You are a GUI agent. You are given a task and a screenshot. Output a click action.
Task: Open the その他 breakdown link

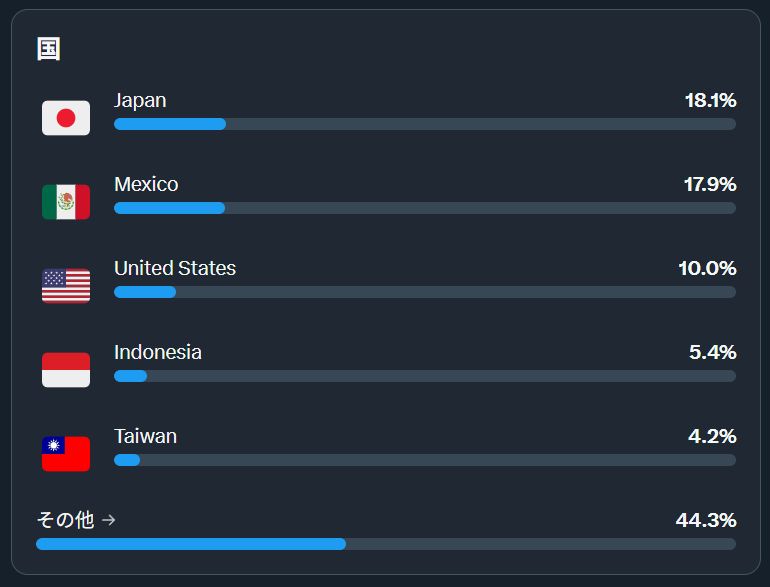coord(76,520)
